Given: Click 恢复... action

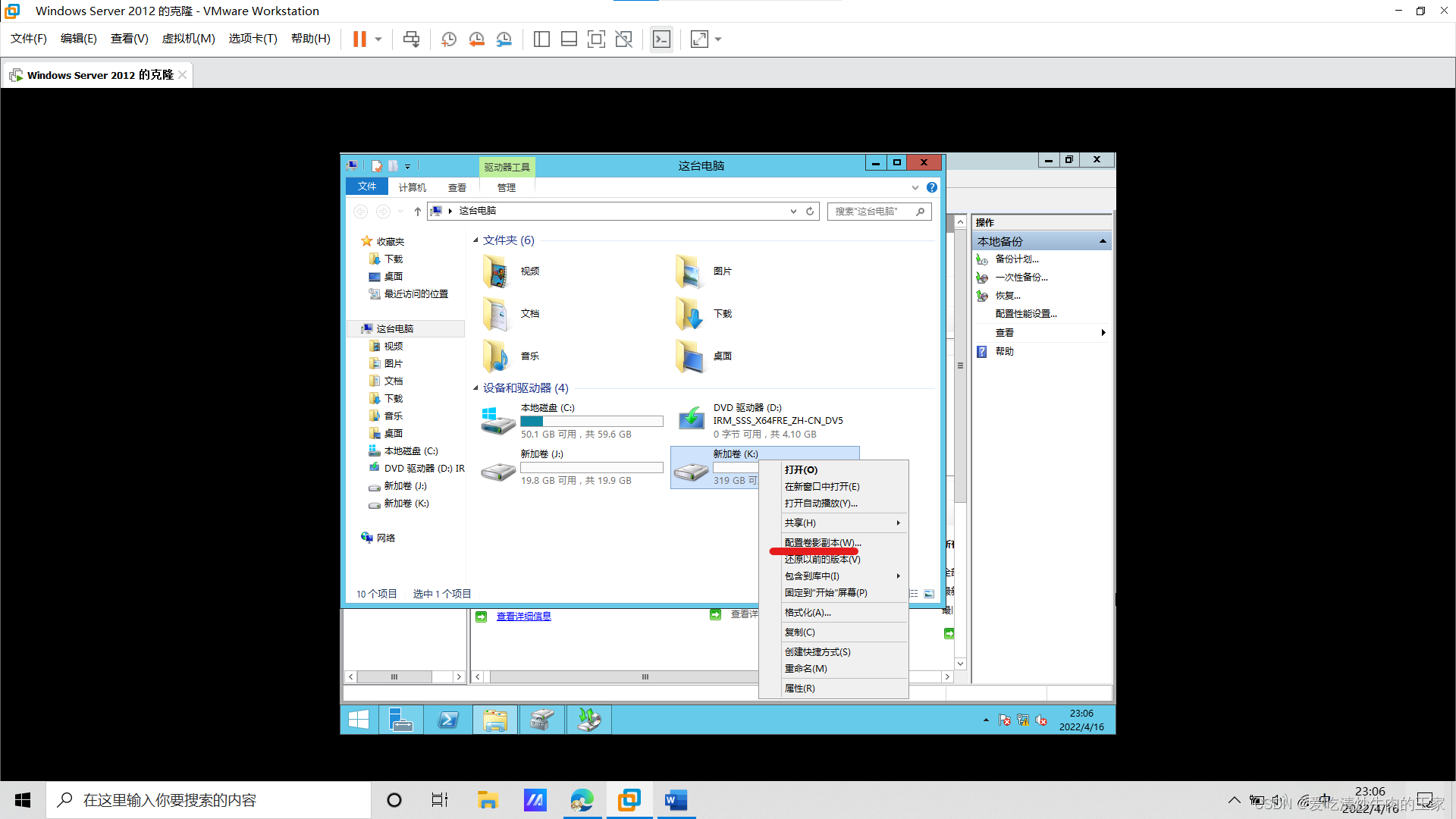Looking at the screenshot, I should (x=1008, y=296).
